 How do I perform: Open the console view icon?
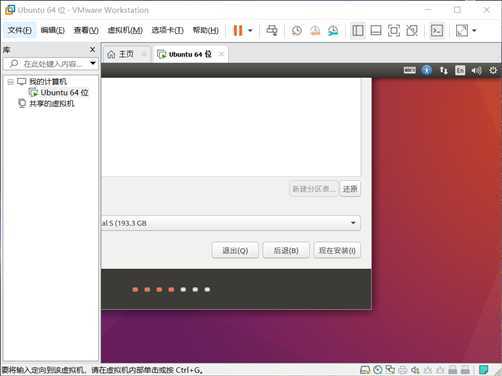(x=437, y=31)
